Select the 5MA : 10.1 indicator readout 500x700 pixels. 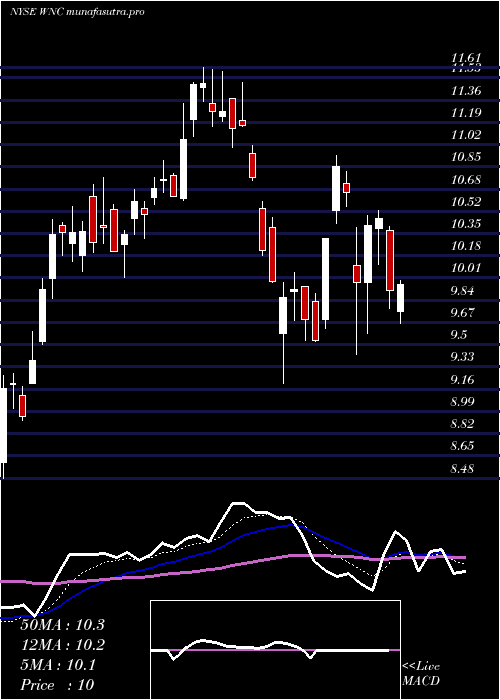[58, 665]
